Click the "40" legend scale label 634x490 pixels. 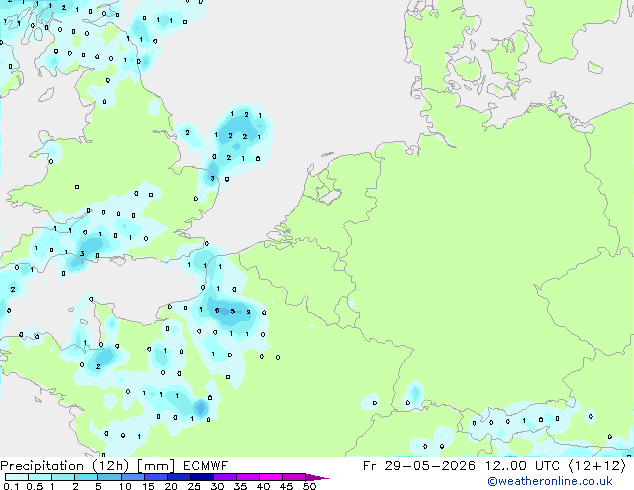[263, 486]
